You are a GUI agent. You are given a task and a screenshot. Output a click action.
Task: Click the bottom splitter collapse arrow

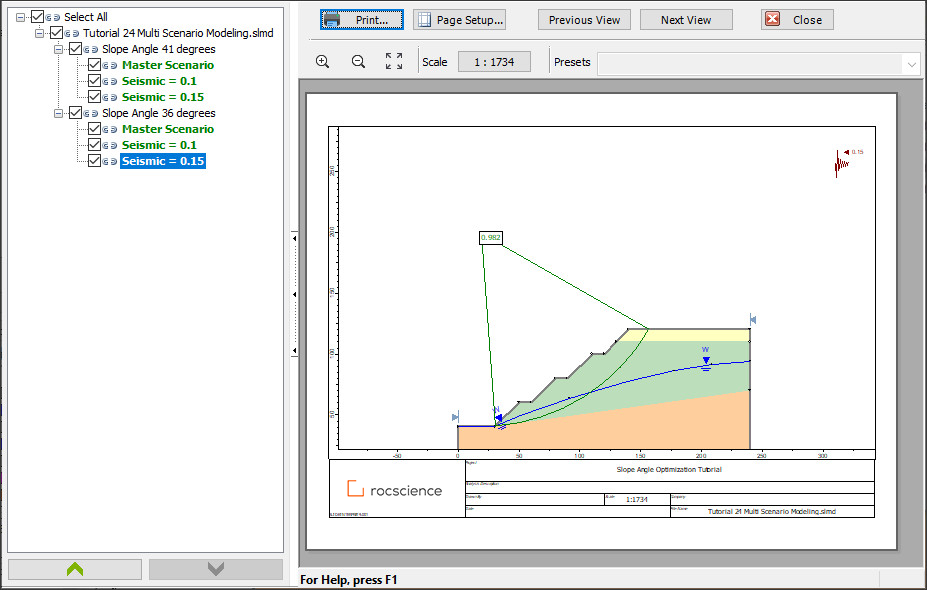click(294, 351)
